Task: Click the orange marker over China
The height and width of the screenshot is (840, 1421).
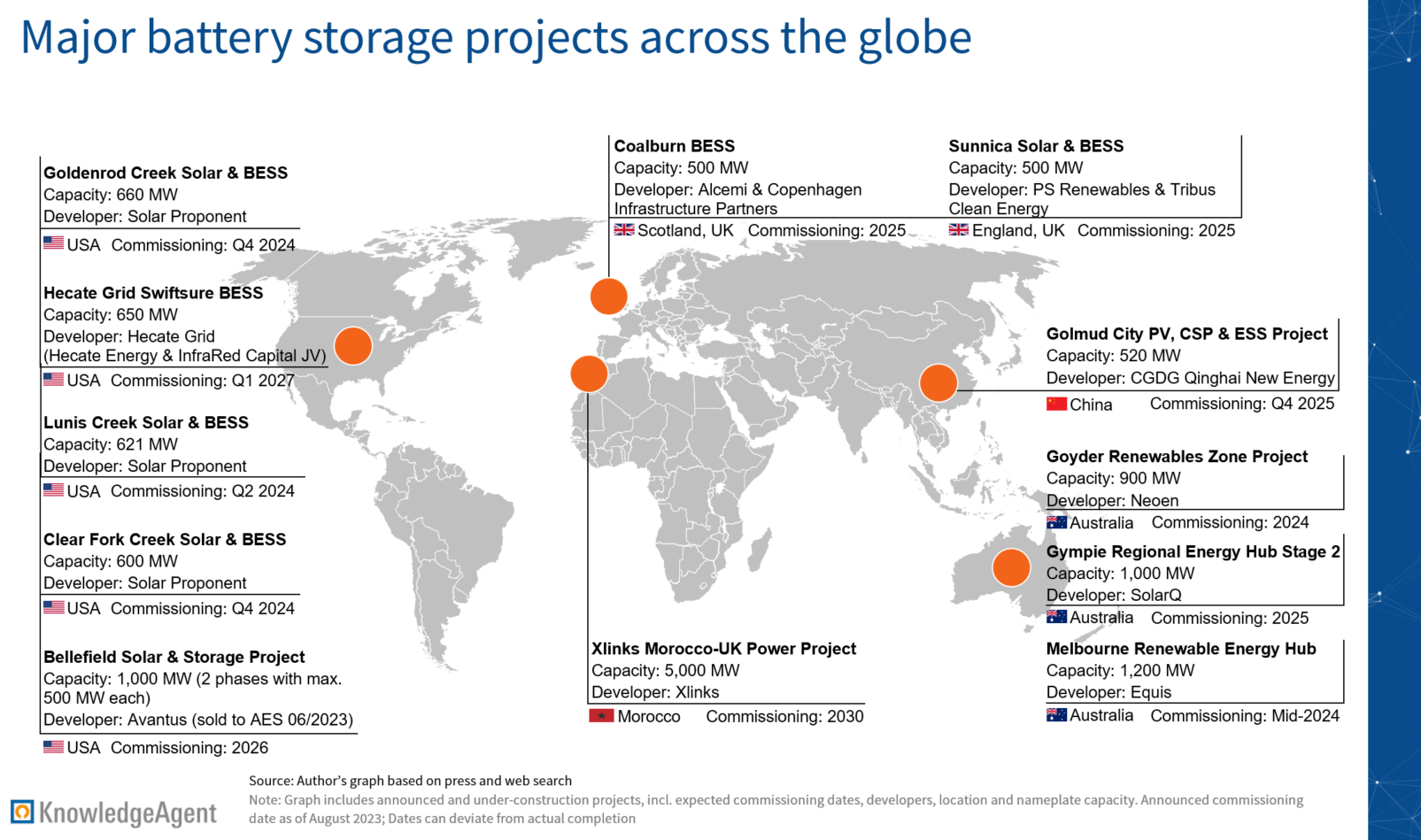Action: click(938, 383)
